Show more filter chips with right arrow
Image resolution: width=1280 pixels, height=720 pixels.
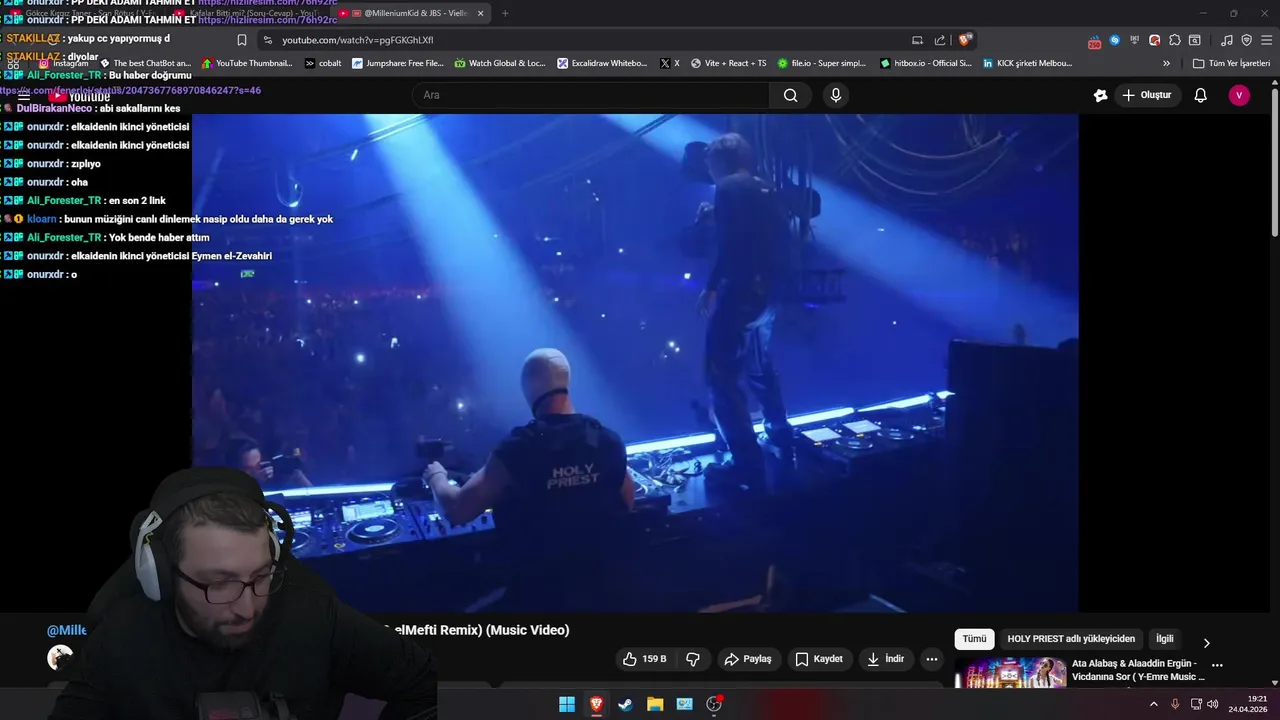click(1206, 643)
